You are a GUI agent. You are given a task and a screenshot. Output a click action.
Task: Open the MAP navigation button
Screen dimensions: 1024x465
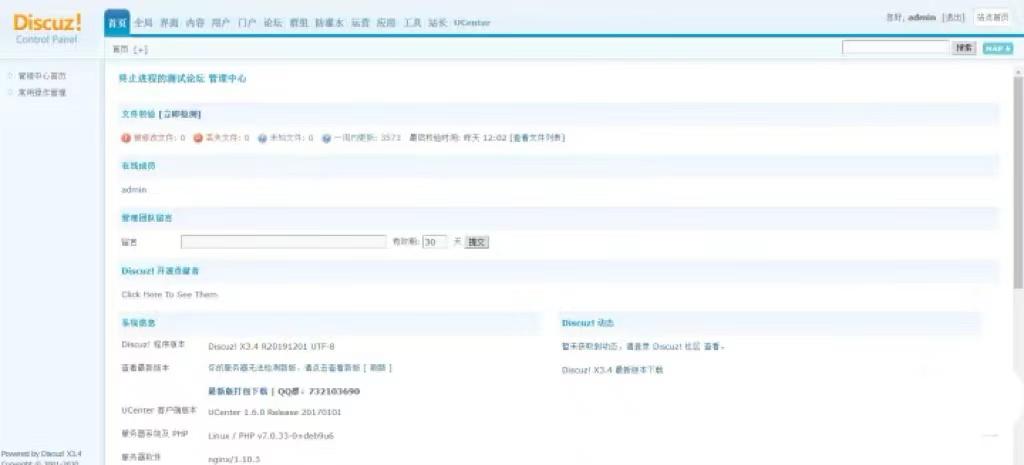(x=997, y=48)
